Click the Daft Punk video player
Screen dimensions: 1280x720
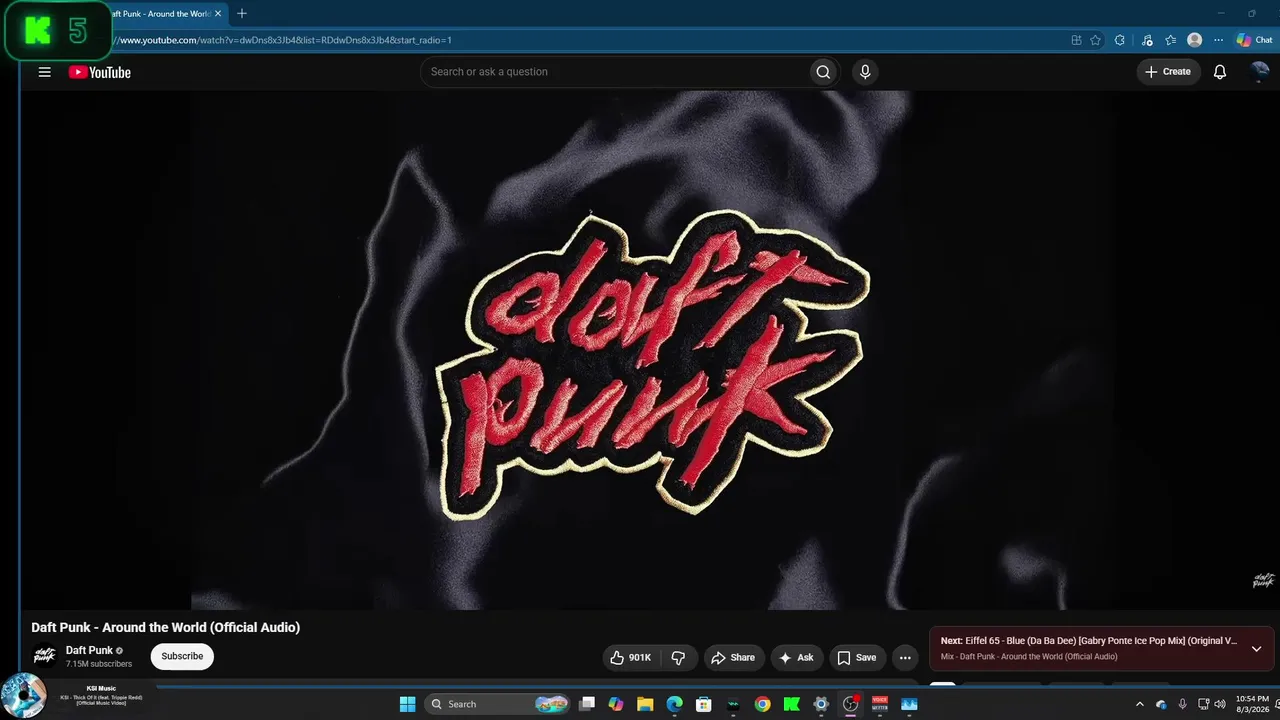coord(650,350)
